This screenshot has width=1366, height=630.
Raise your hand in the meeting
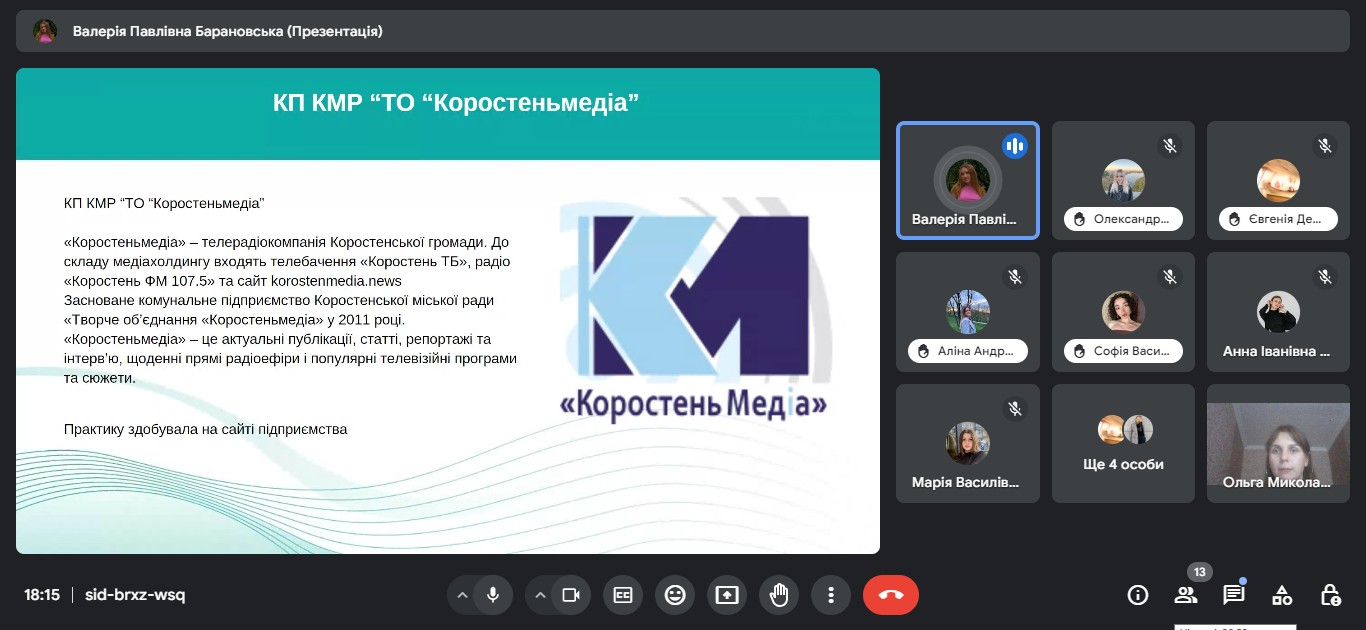[x=779, y=595]
